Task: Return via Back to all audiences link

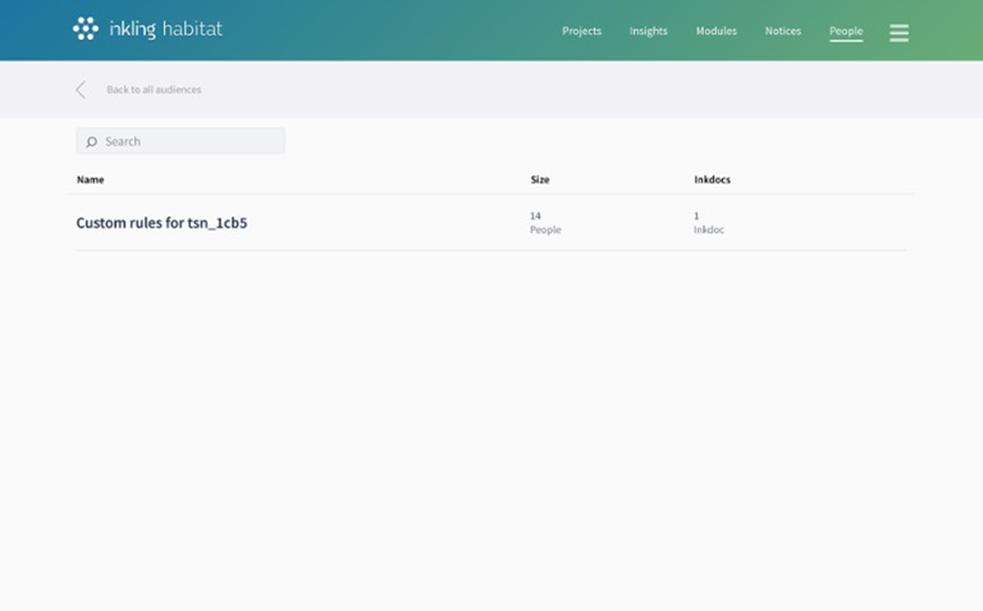Action: (x=154, y=90)
